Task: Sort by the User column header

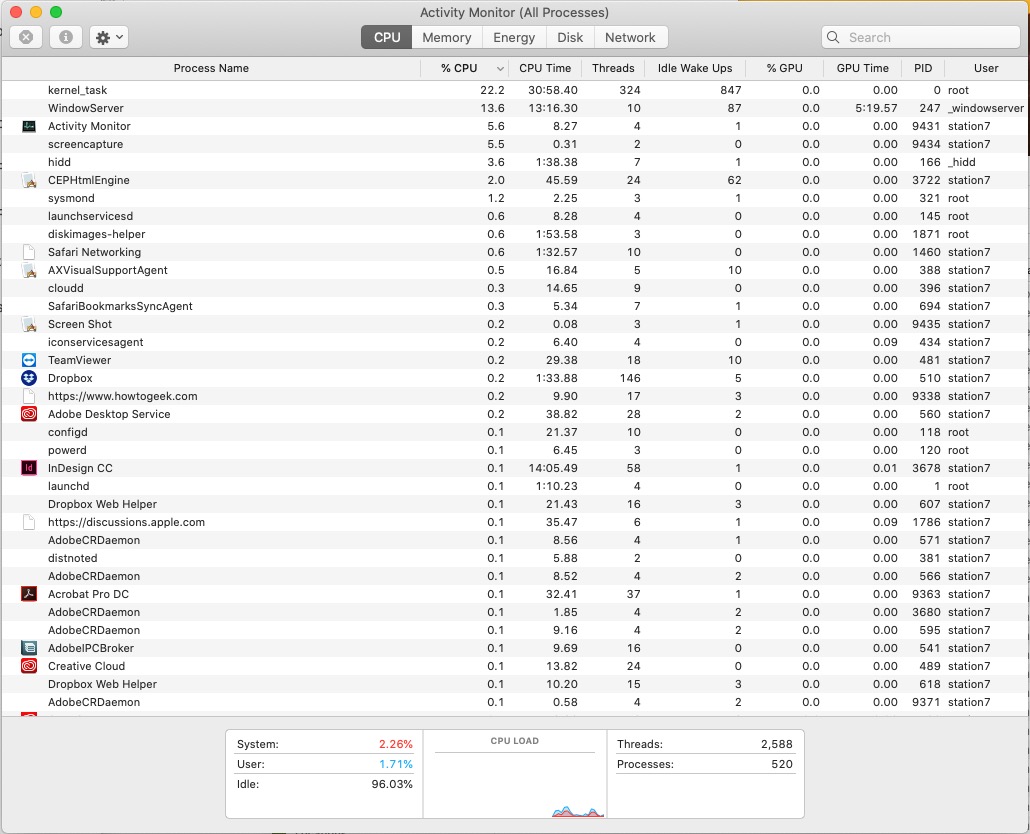Action: [x=985, y=68]
